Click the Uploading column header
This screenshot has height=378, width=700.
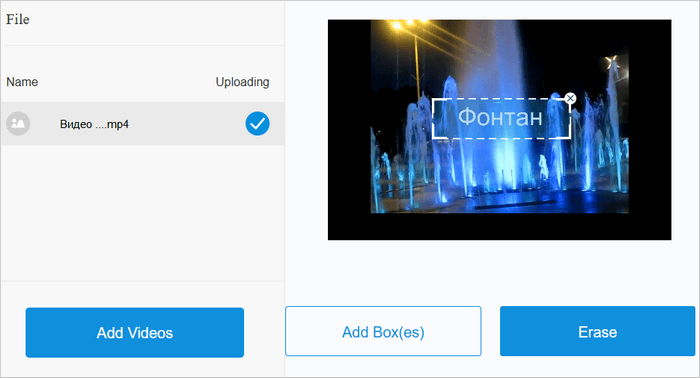(242, 82)
